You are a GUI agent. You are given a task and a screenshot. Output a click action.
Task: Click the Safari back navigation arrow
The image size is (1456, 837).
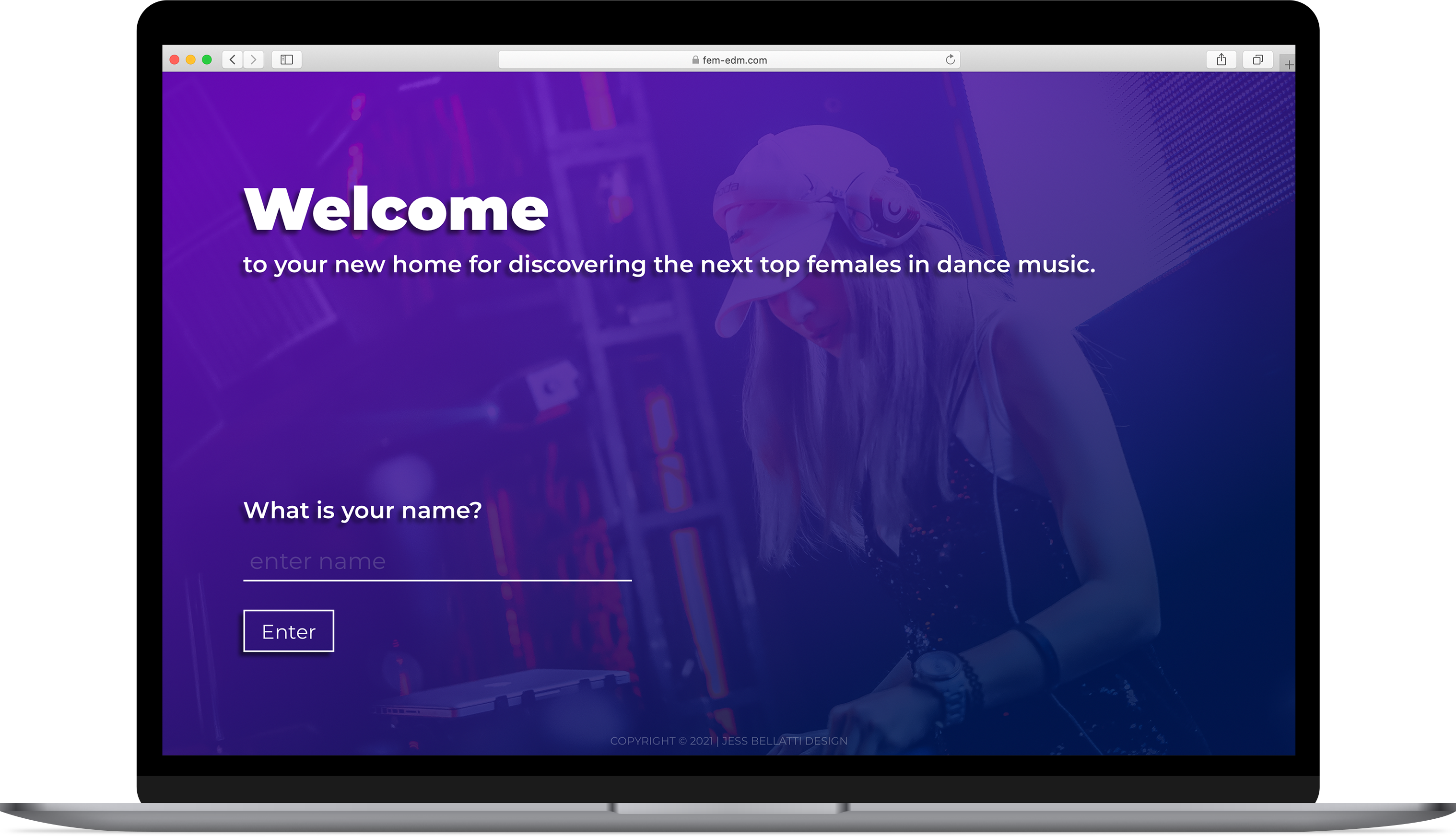pos(232,59)
